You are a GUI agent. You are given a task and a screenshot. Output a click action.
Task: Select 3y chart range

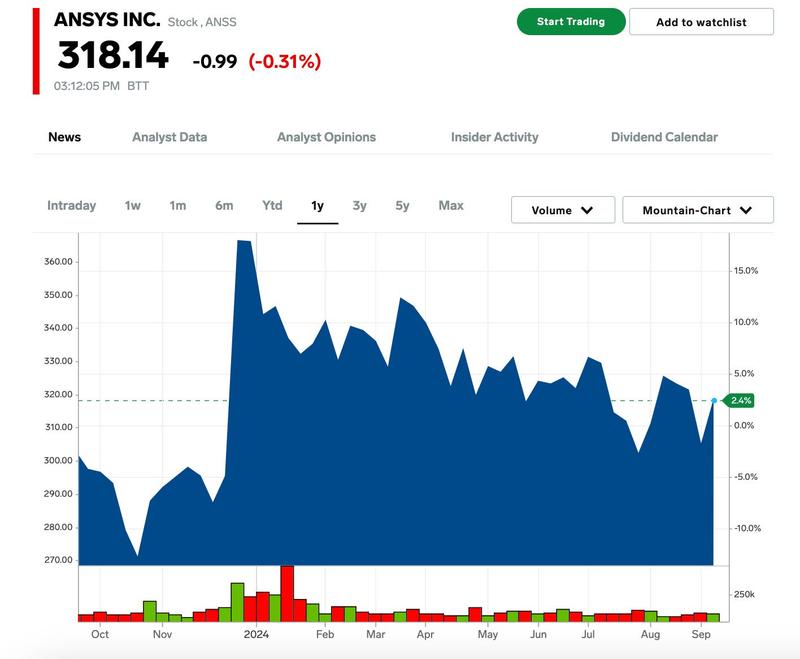(360, 206)
